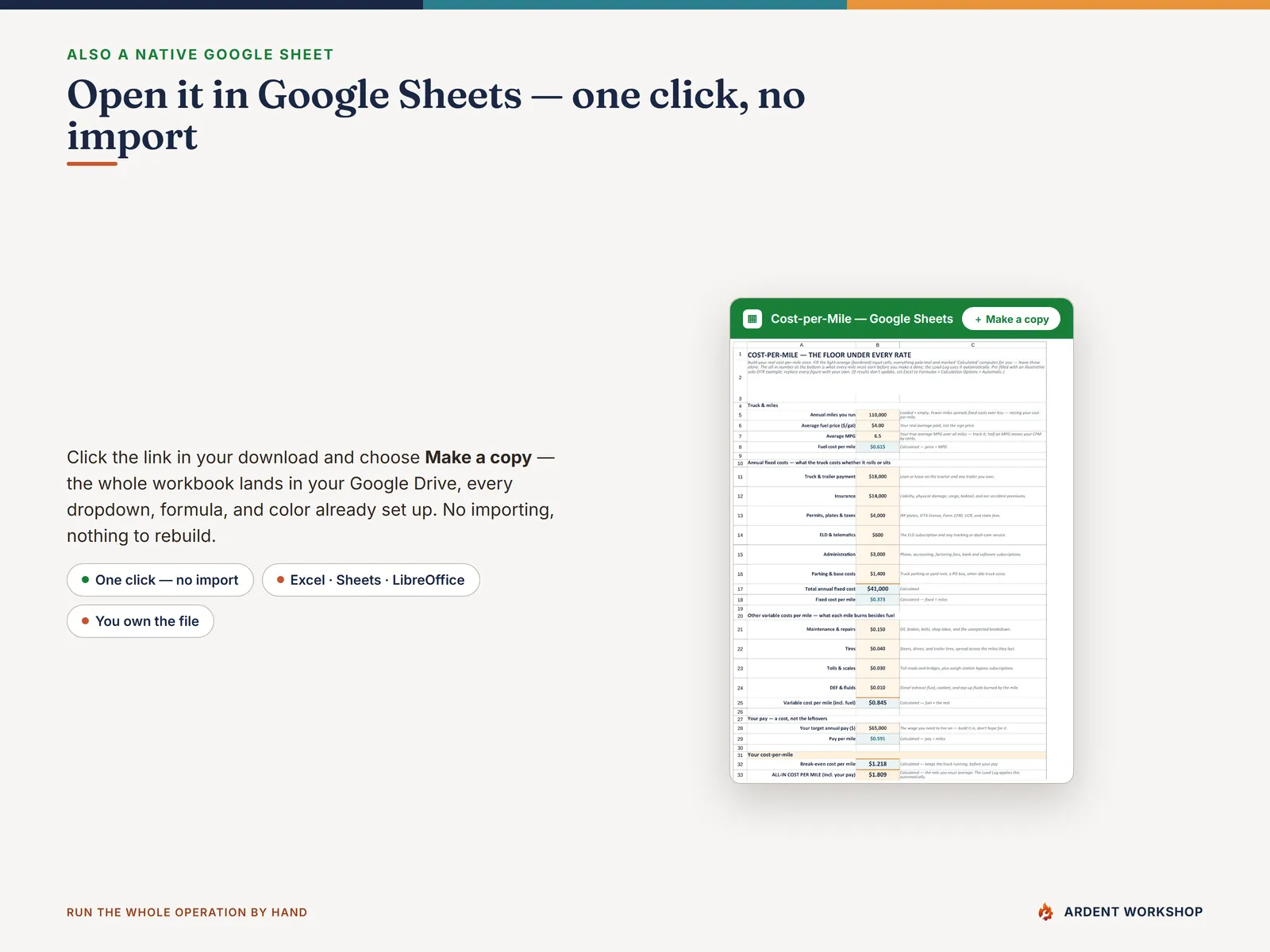Select the 'Permits, plates & taxes' value $4,000
The width and height of the screenshot is (1270, 952).
(x=877, y=516)
